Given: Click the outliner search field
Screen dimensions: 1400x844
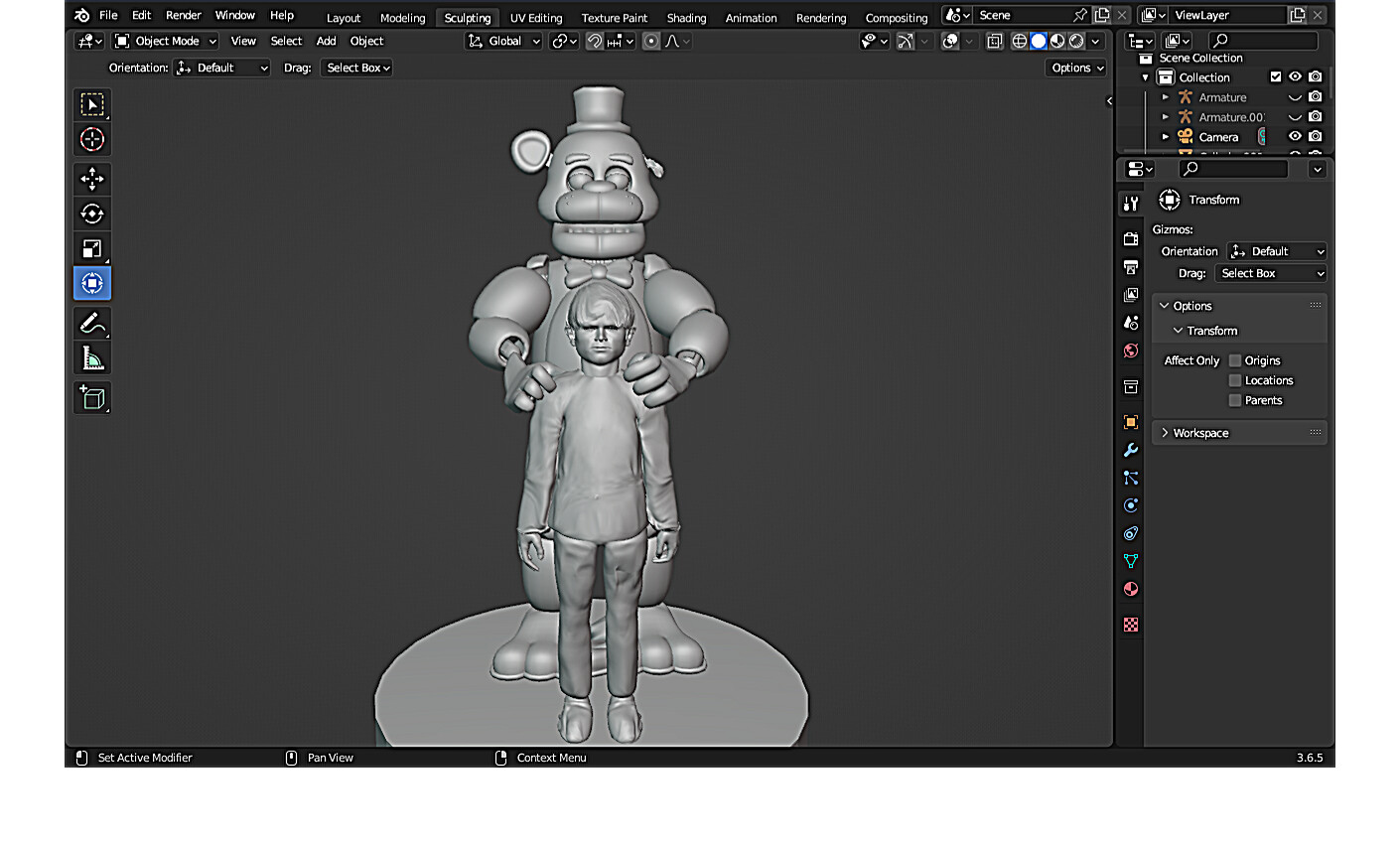Looking at the screenshot, I should point(1263,41).
